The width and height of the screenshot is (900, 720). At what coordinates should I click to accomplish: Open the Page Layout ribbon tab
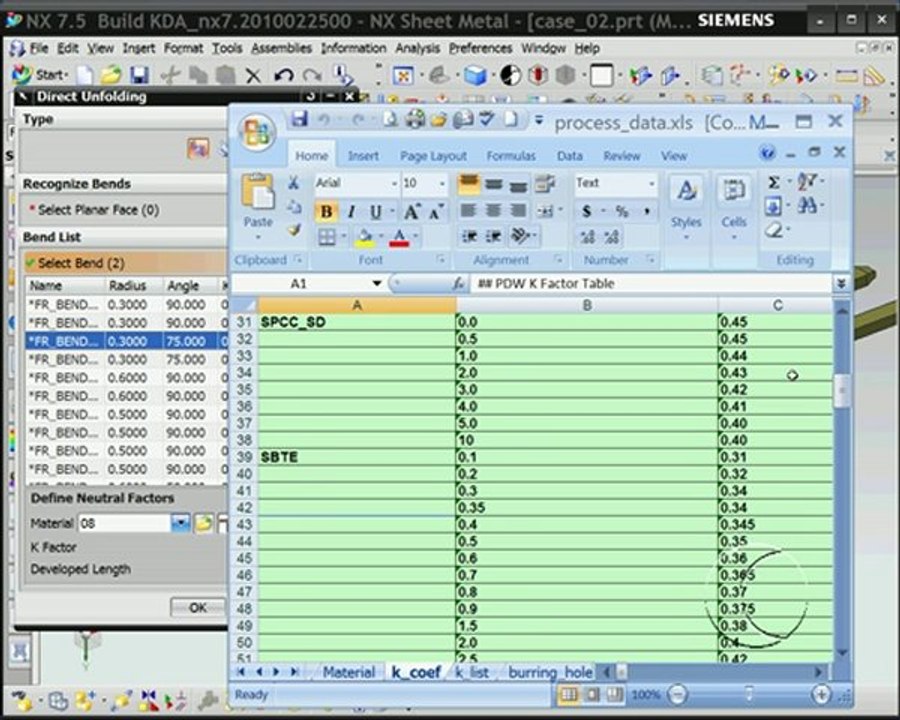(433, 156)
